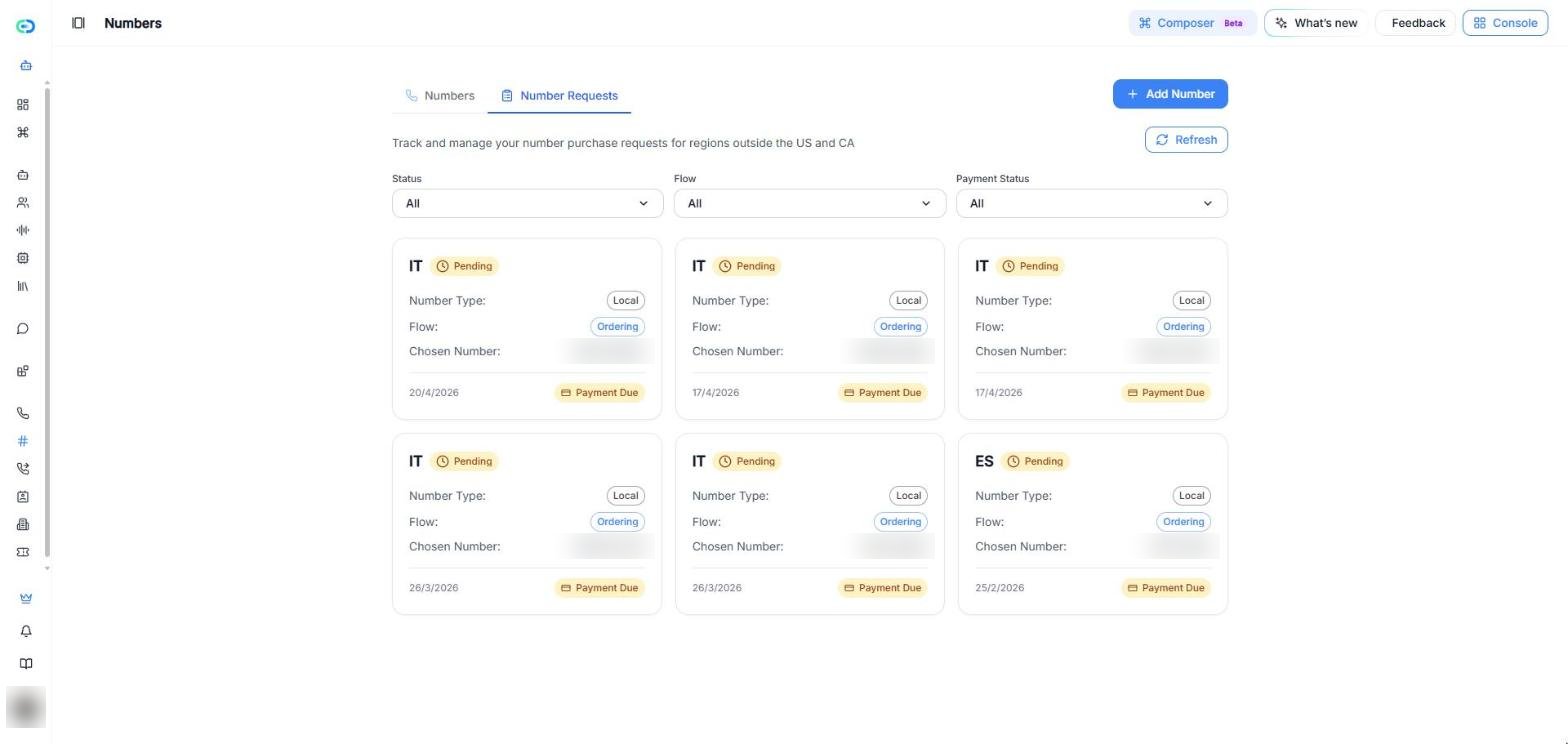Screen dimensions: 1568x744
Task: Open the chat bubble icon in the sidebar
Action: [x=23, y=329]
